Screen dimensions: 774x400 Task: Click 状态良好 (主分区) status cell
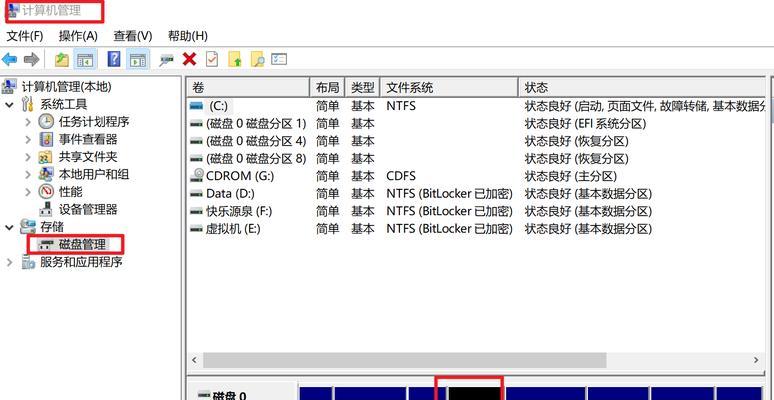pos(571,176)
